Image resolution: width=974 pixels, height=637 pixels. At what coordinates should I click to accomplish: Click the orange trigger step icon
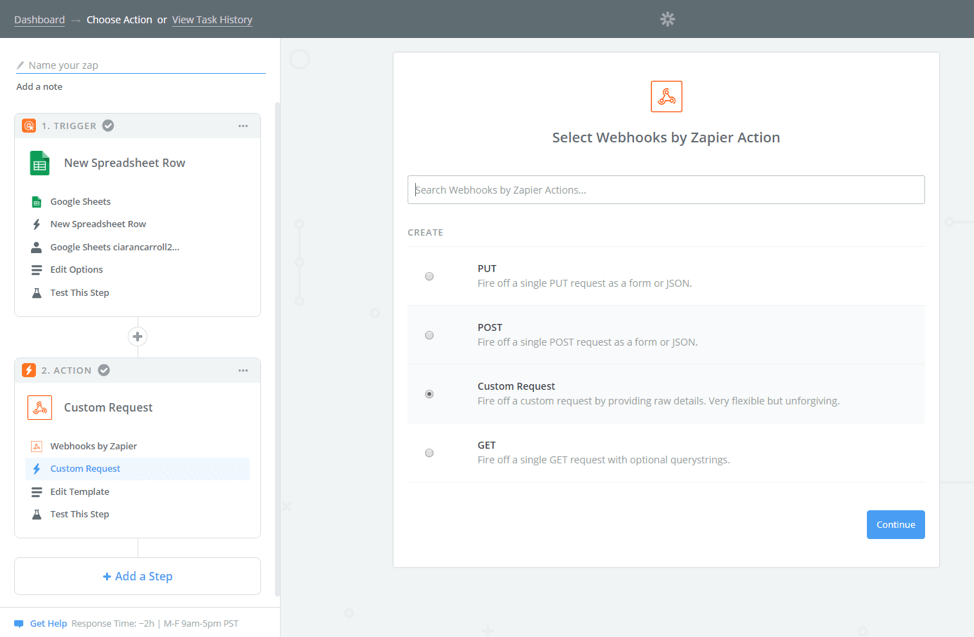[29, 126]
